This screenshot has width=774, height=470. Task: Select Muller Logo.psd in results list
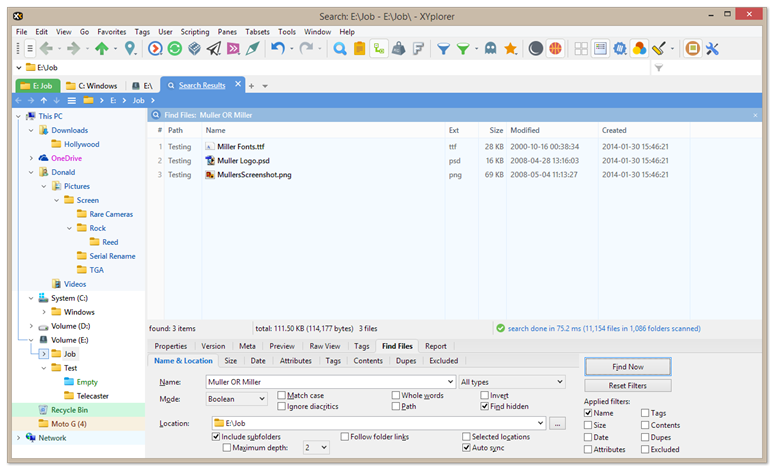point(244,160)
